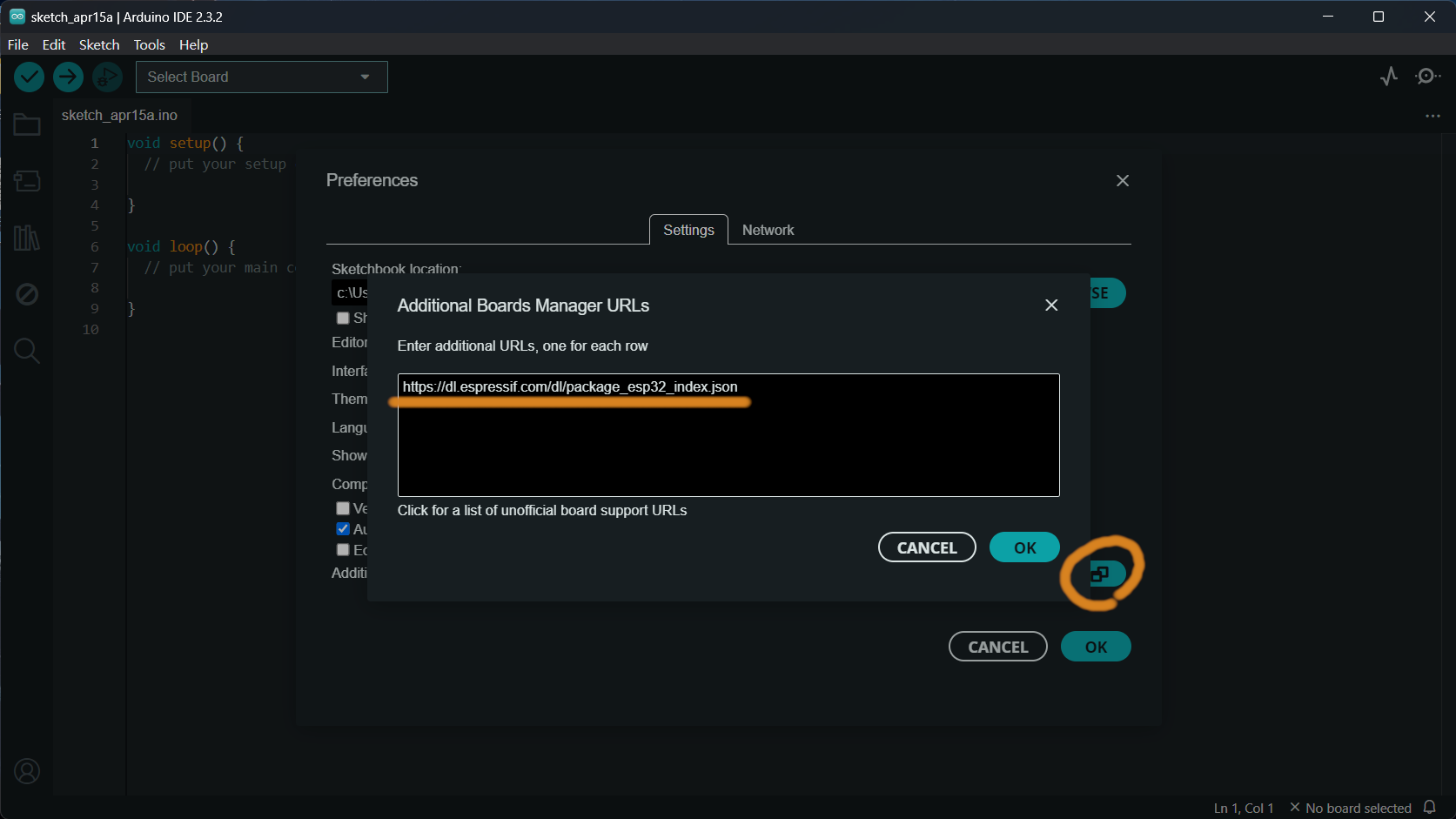Open the Serial Monitor
Screen dimensions: 1456x819
pyautogui.click(x=1427, y=77)
